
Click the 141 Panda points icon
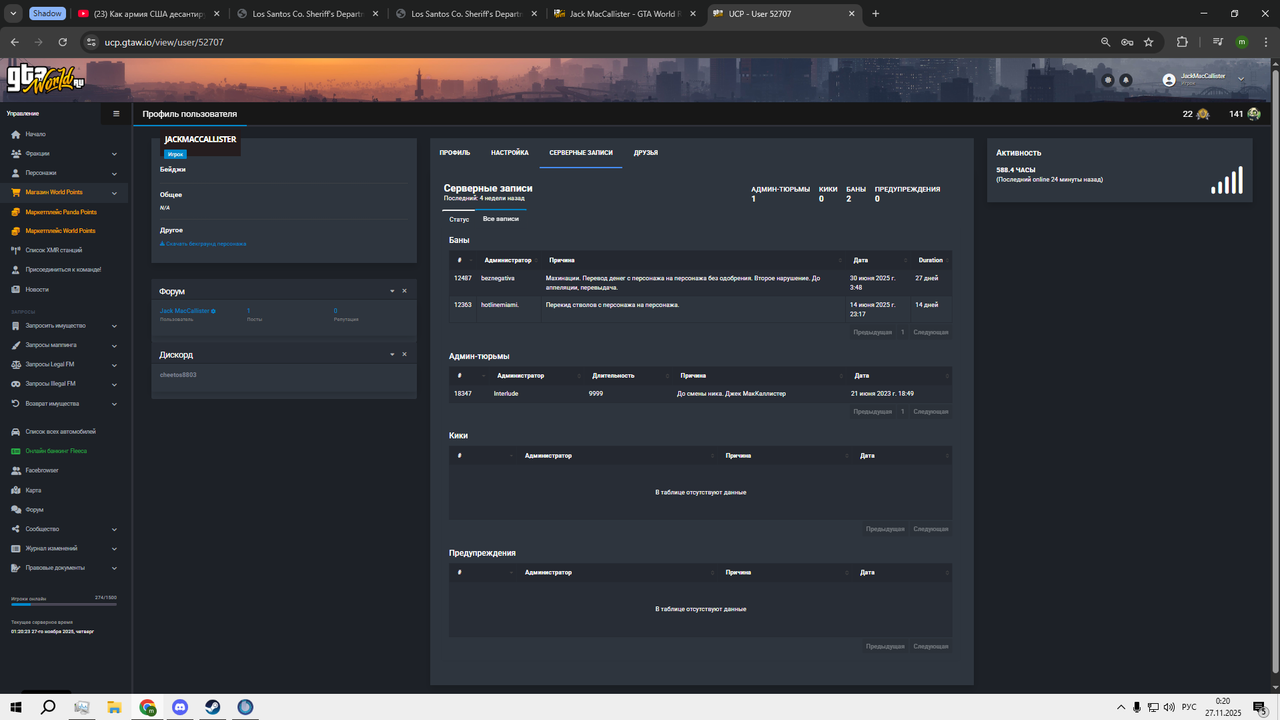click(x=1254, y=114)
